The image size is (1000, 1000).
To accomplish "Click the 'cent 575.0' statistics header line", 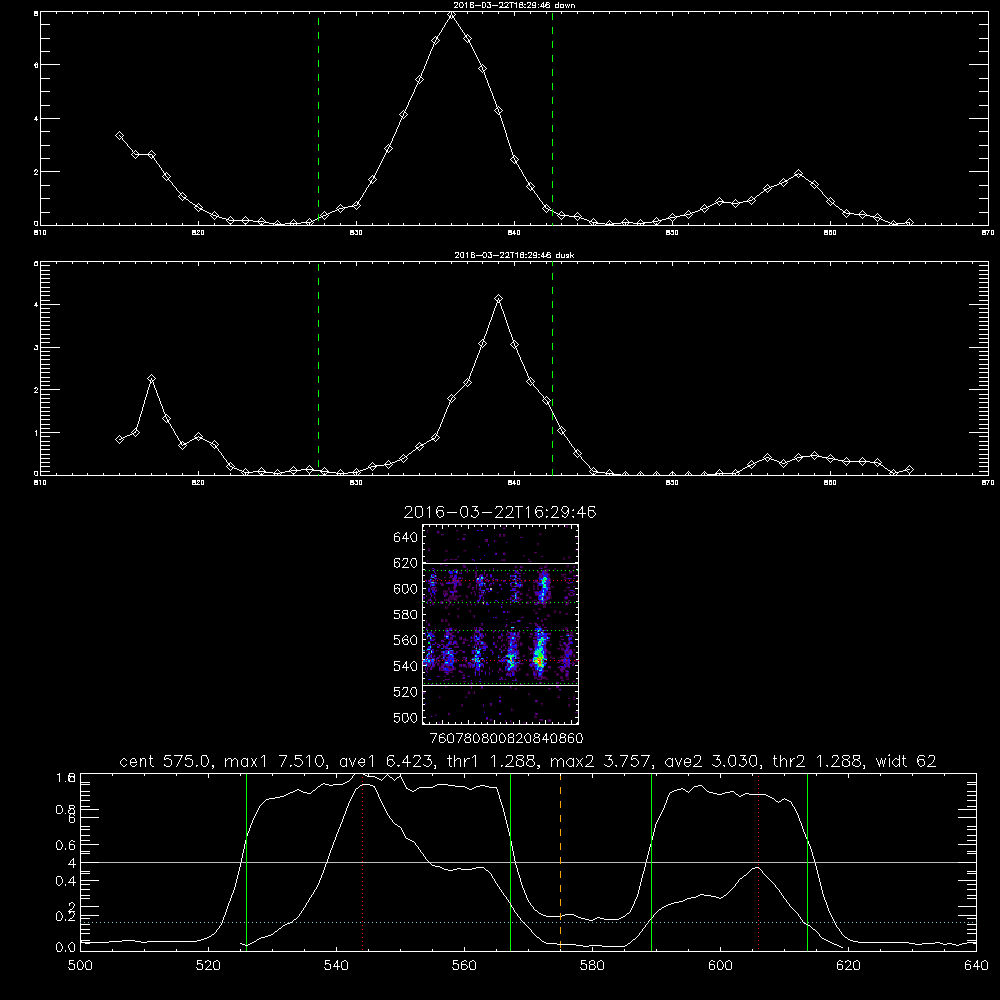I will [527, 761].
